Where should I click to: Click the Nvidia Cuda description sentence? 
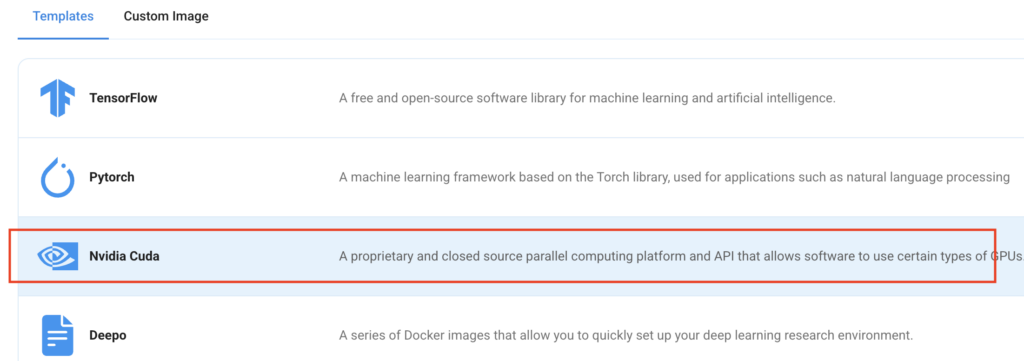pyautogui.click(x=681, y=257)
